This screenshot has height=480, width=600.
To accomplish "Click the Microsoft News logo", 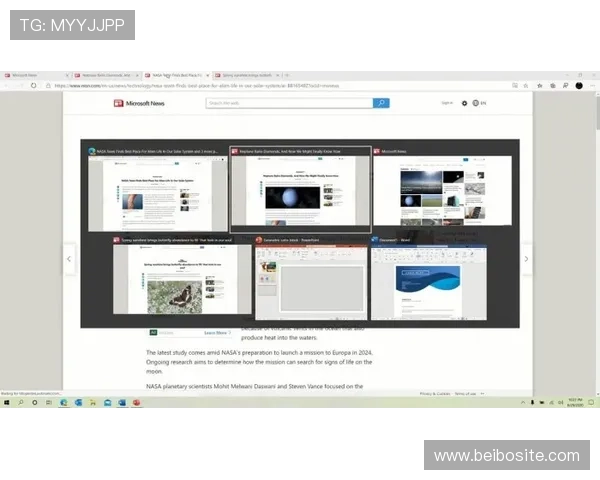I will tap(141, 103).
